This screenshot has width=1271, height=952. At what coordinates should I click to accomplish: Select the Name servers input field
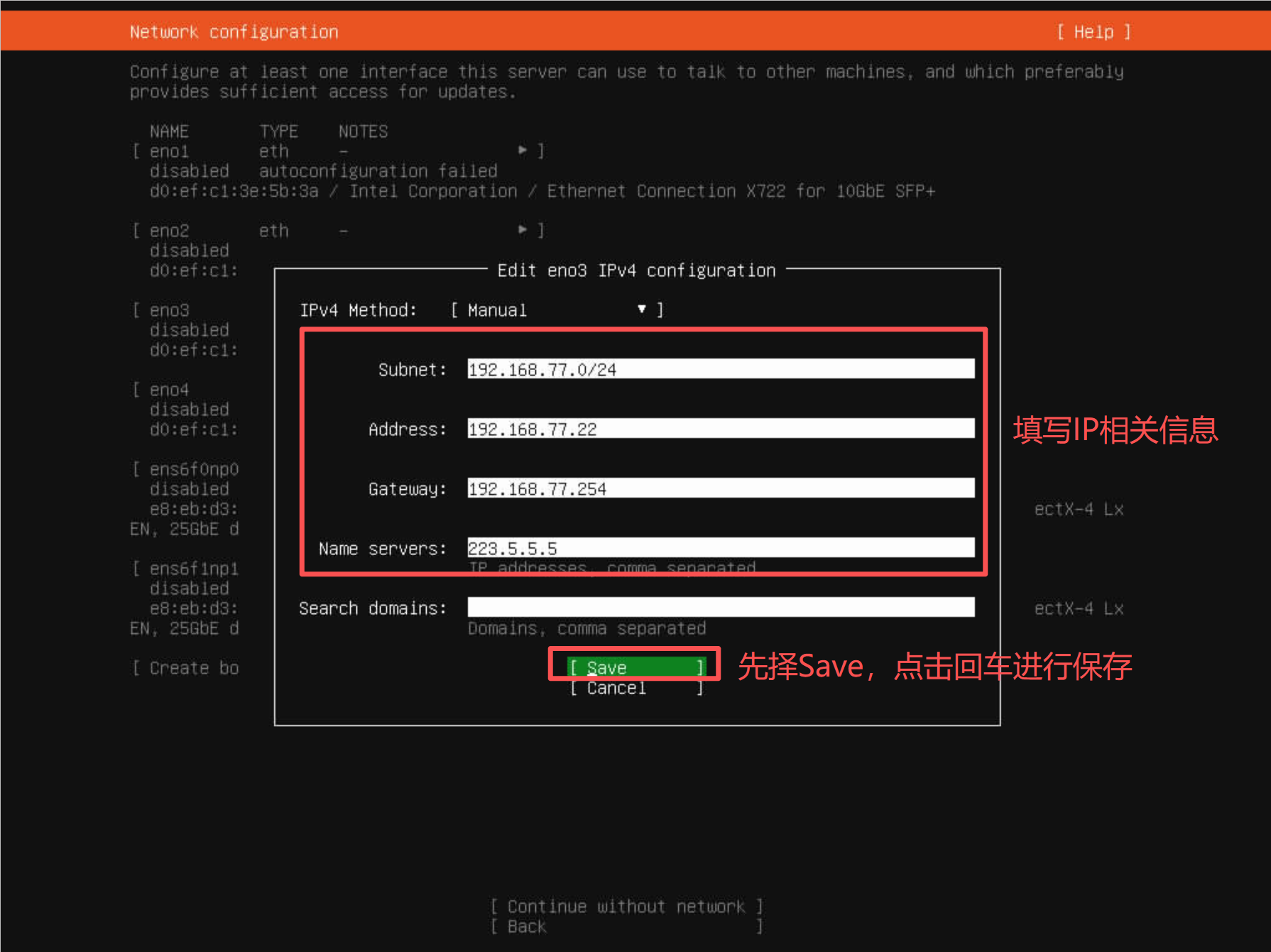click(720, 548)
